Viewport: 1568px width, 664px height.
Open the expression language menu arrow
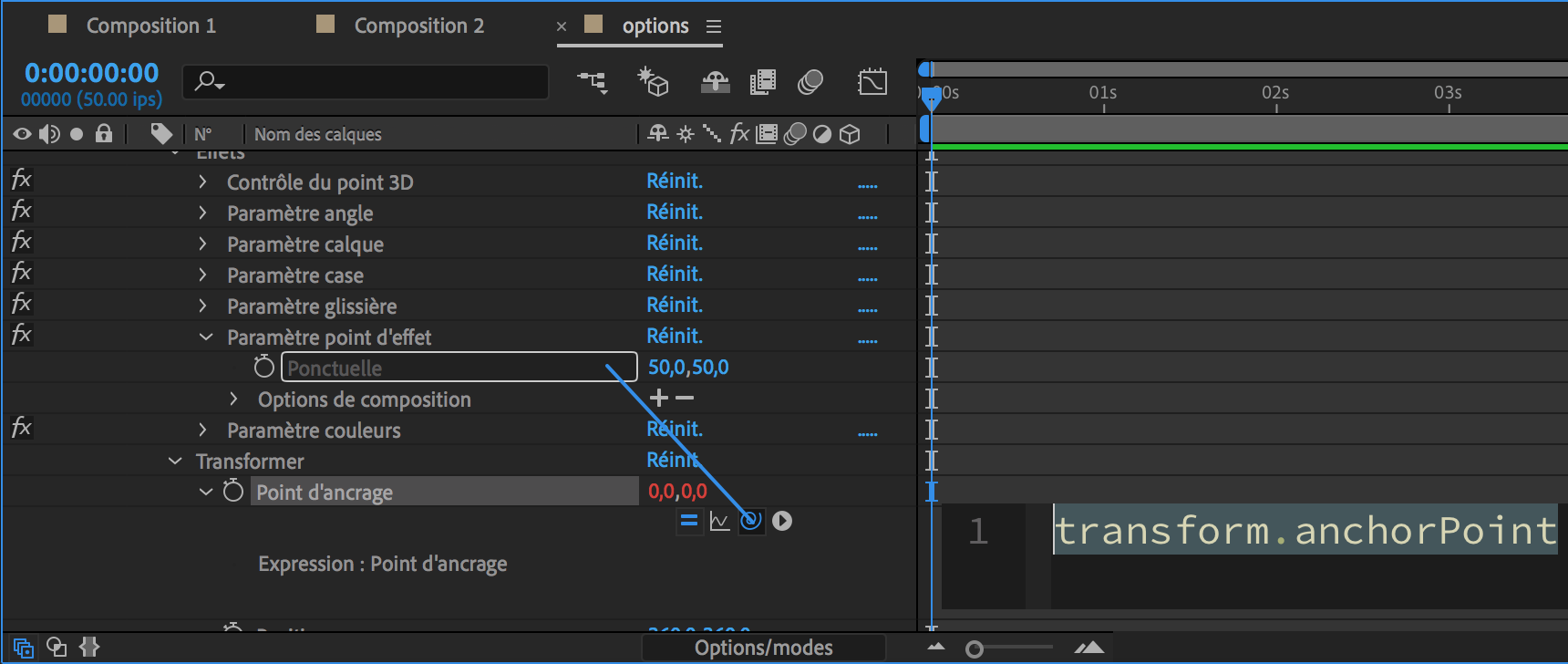(782, 521)
